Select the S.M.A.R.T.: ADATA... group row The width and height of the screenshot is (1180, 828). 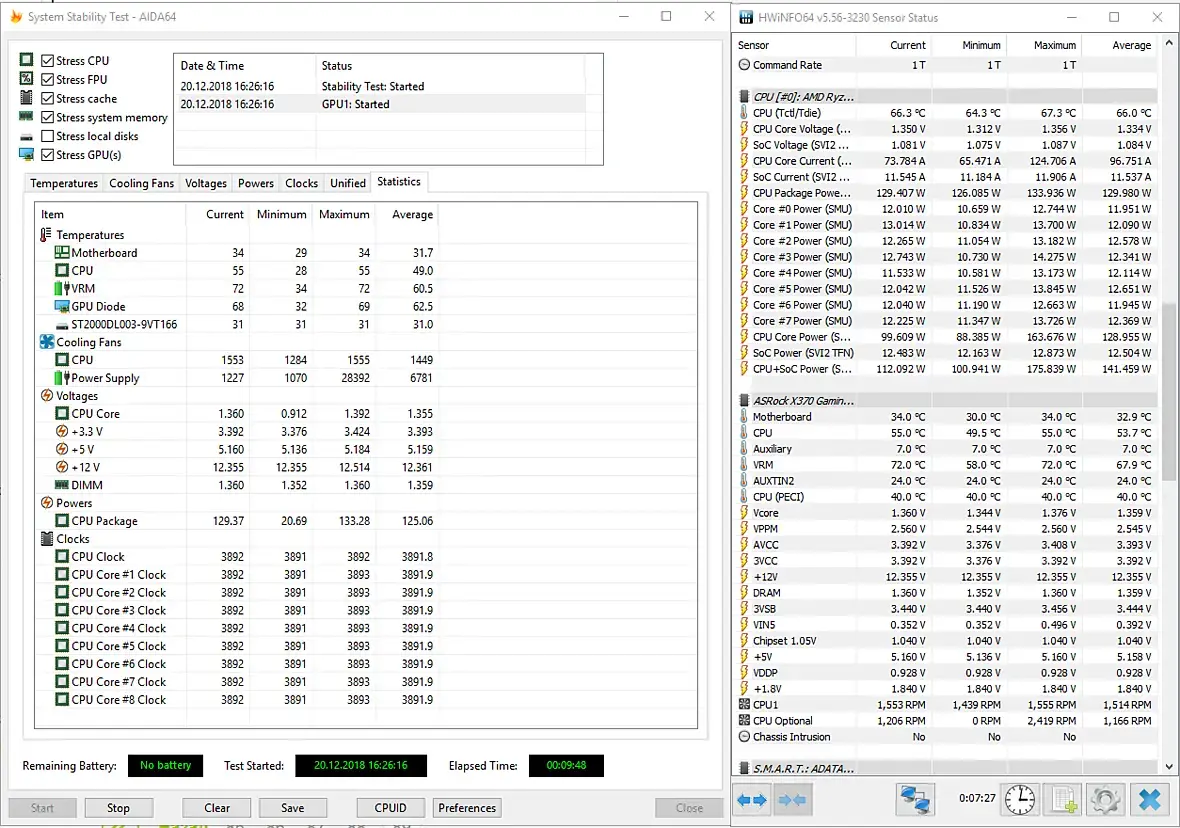pyautogui.click(x=947, y=769)
